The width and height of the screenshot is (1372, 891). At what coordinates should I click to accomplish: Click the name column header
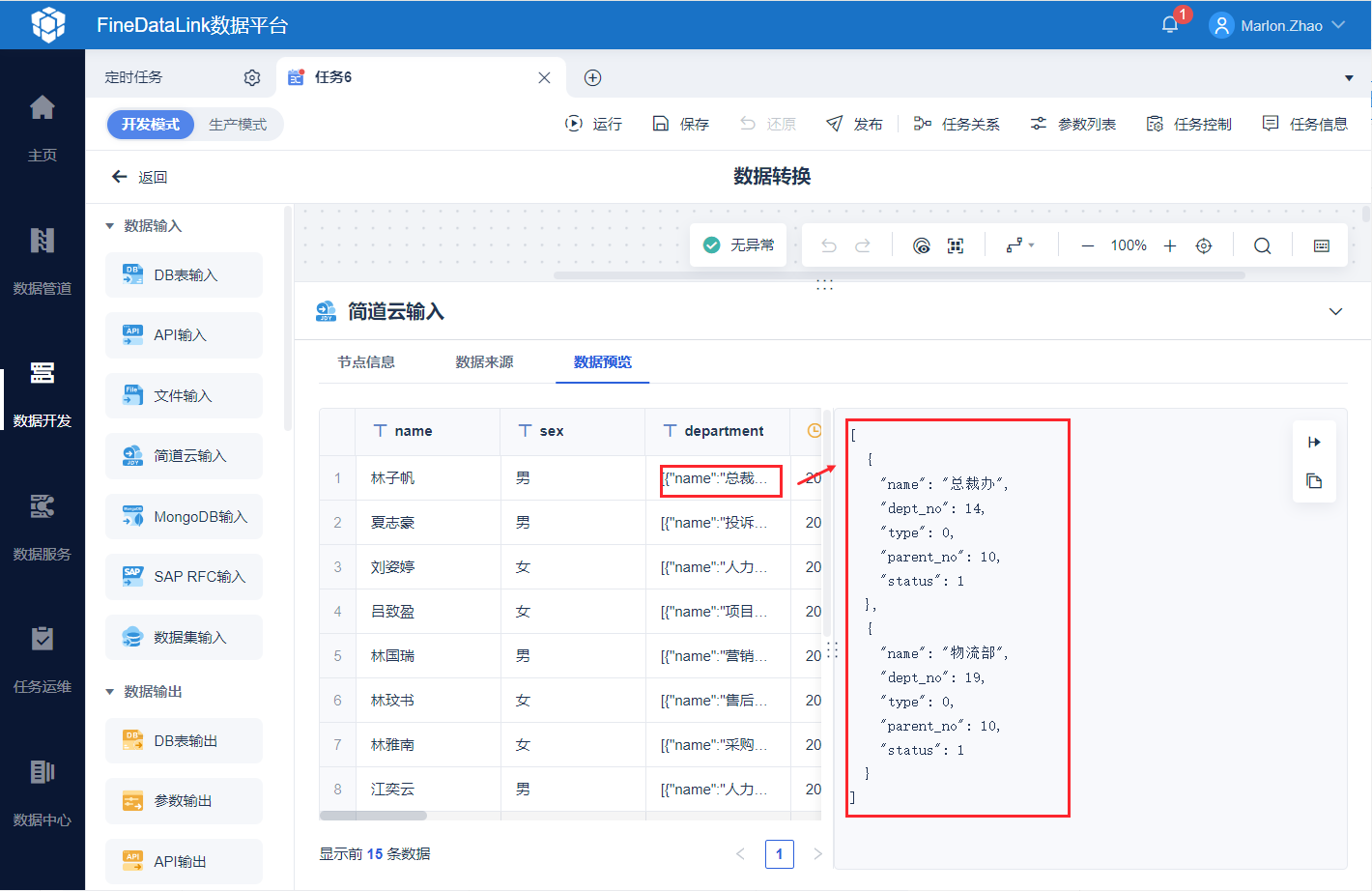(x=427, y=431)
